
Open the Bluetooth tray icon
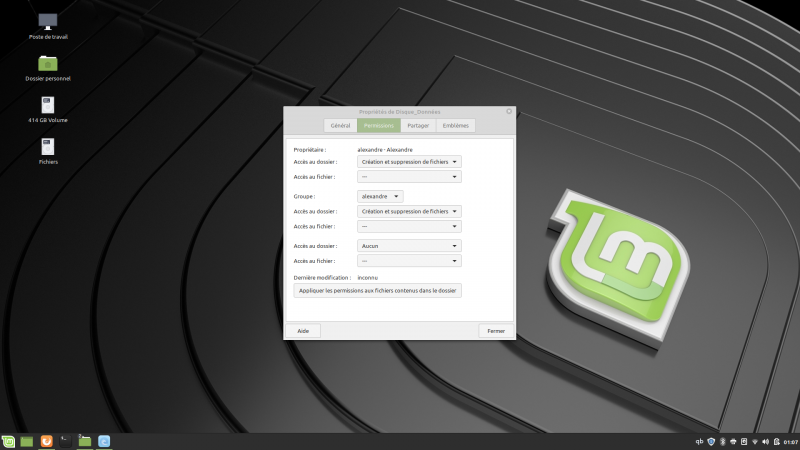coord(722,442)
